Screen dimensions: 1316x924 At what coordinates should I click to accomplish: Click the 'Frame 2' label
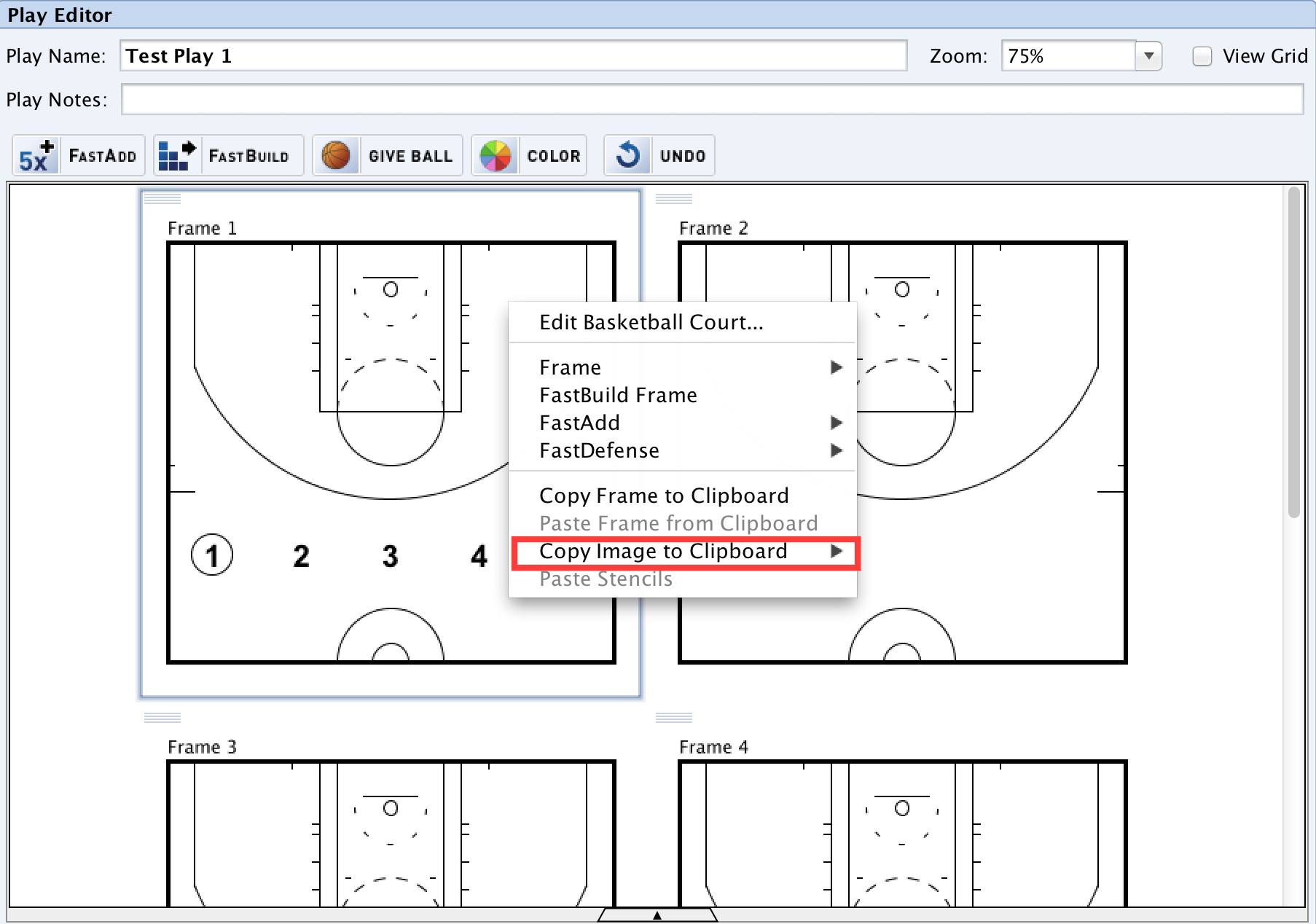tap(713, 228)
